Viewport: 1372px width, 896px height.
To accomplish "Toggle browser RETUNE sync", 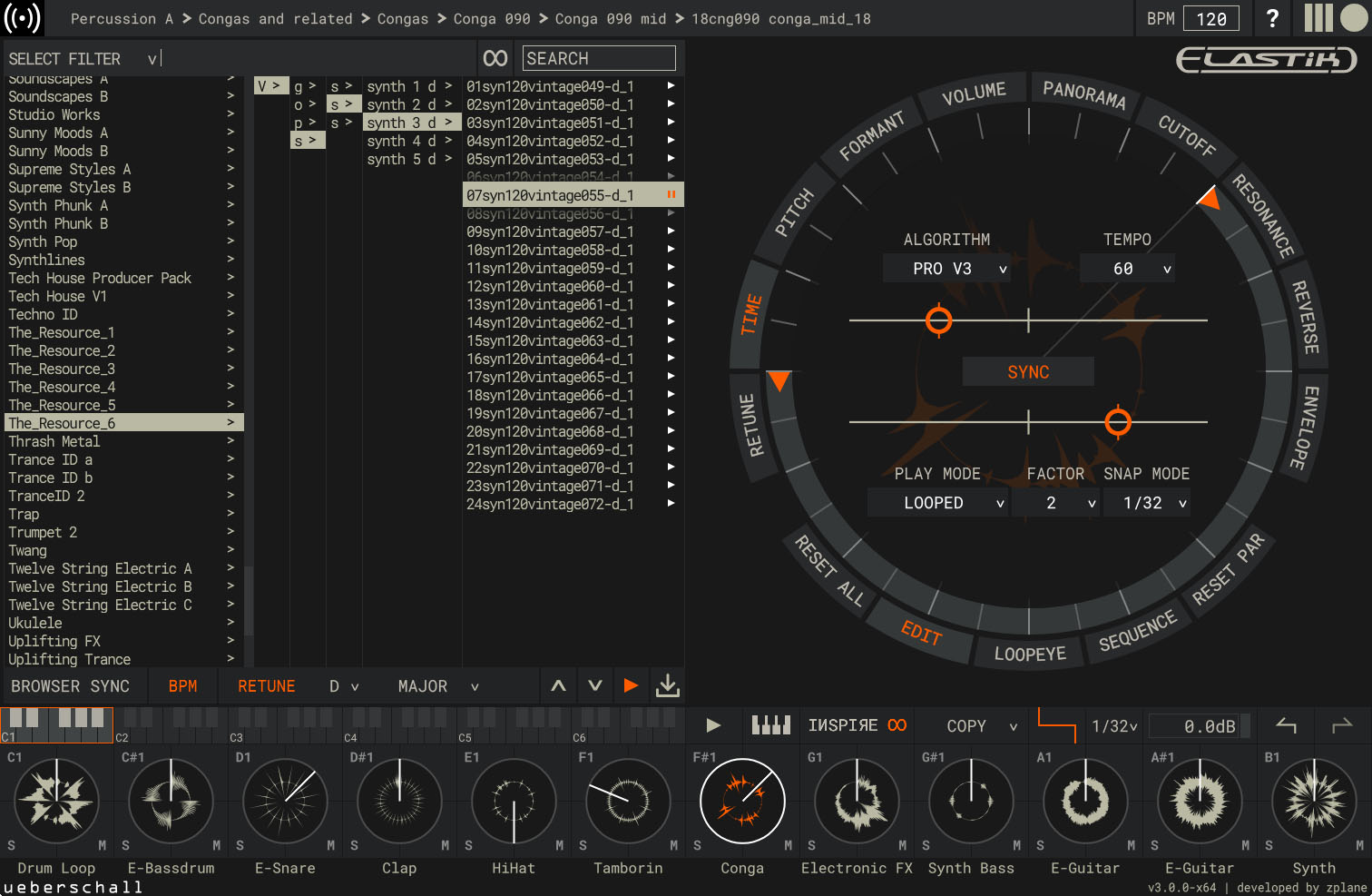I will (x=266, y=686).
